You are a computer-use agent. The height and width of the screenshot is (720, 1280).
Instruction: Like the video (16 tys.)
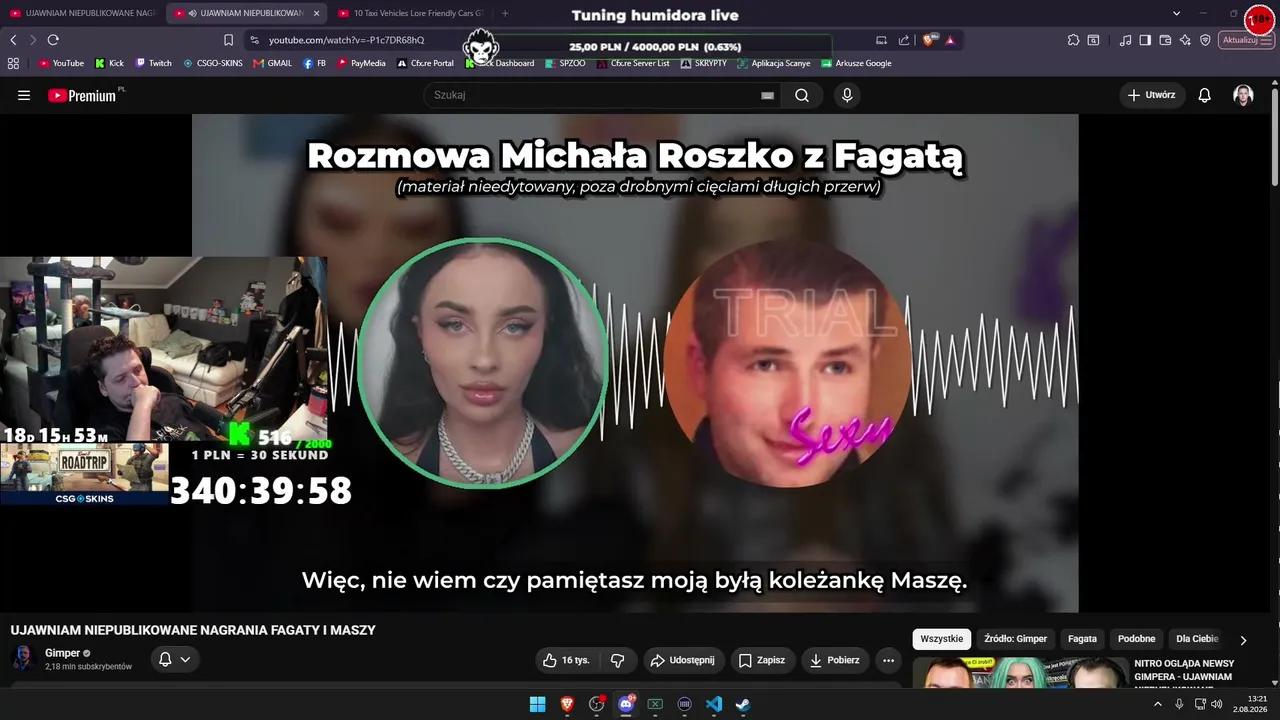pos(567,660)
